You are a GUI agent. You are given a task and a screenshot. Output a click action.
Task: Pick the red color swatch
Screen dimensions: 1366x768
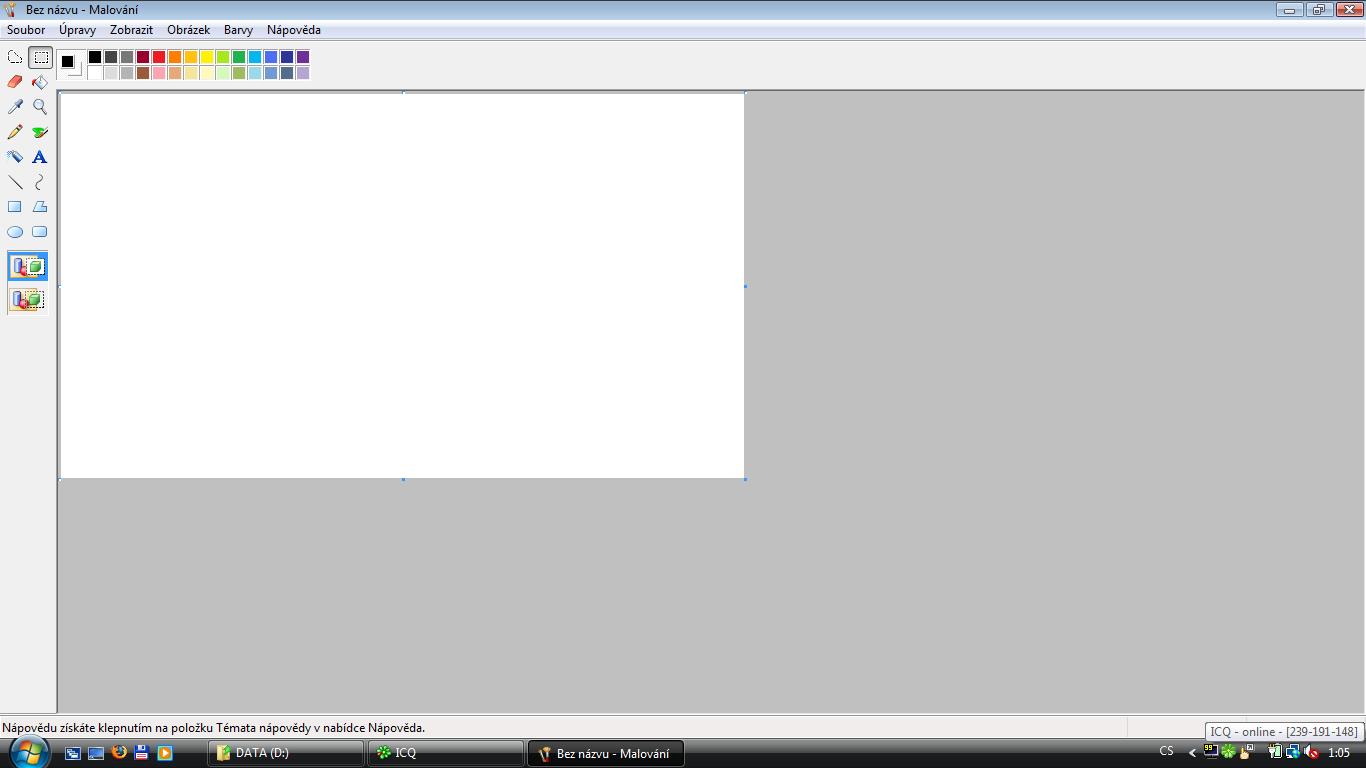coord(159,57)
